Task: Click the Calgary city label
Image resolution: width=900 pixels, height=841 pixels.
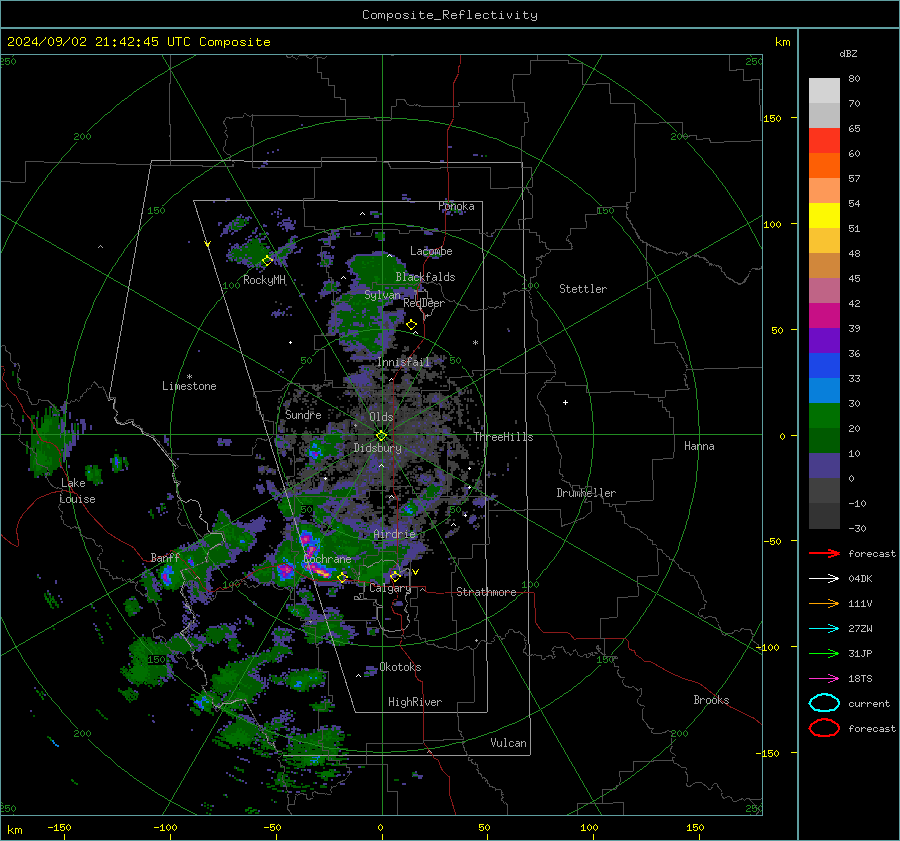Action: tap(390, 588)
